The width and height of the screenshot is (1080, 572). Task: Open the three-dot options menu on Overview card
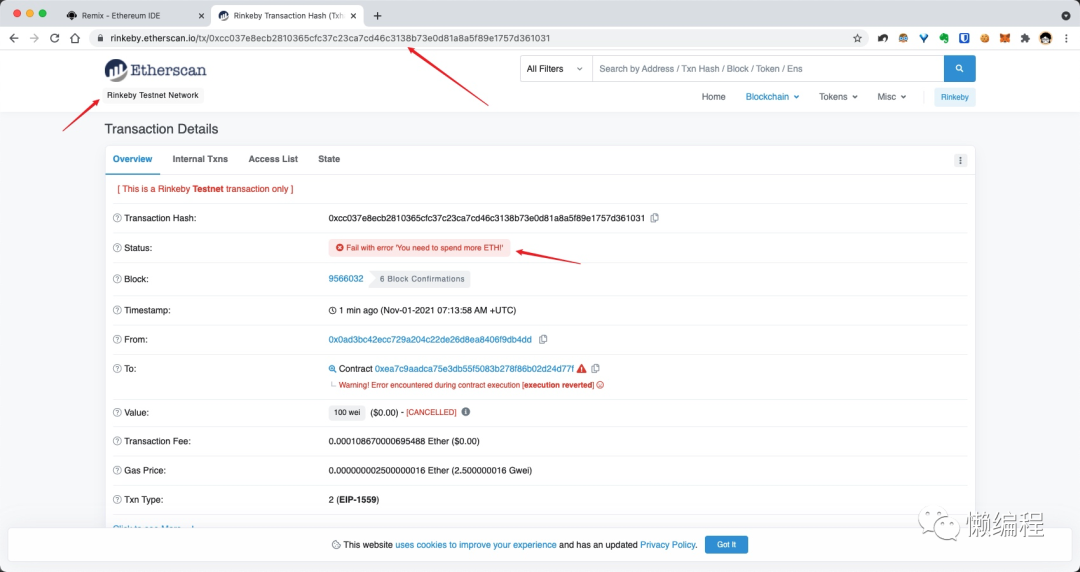(x=960, y=161)
